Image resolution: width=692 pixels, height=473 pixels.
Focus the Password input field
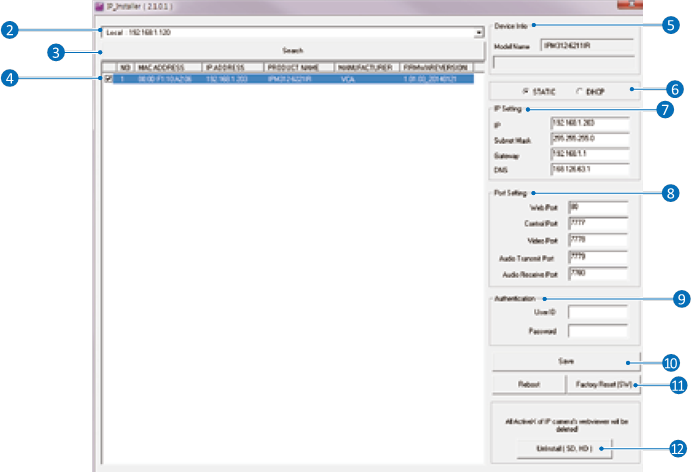pyautogui.click(x=597, y=329)
